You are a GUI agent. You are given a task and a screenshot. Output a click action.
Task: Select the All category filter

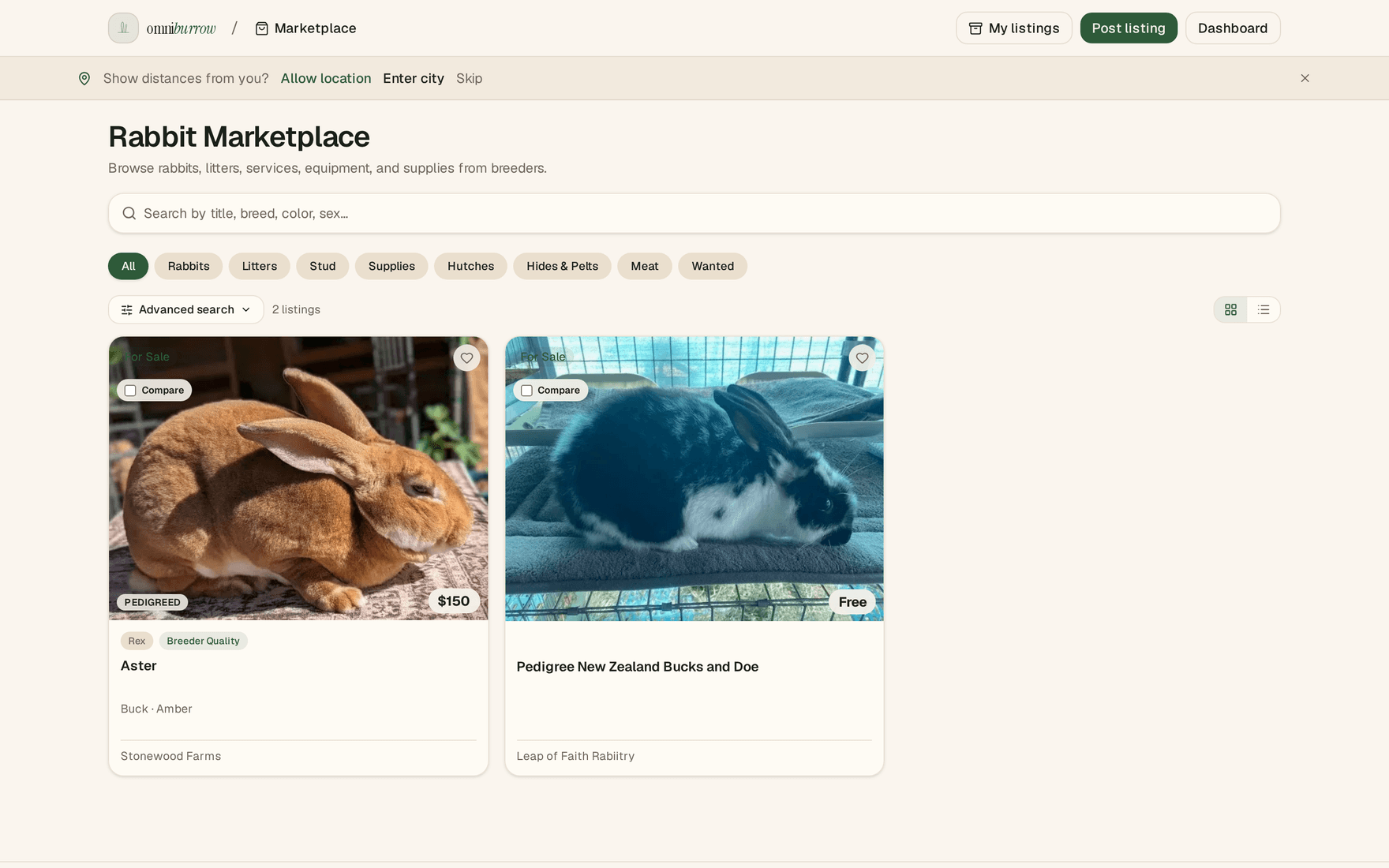(128, 266)
